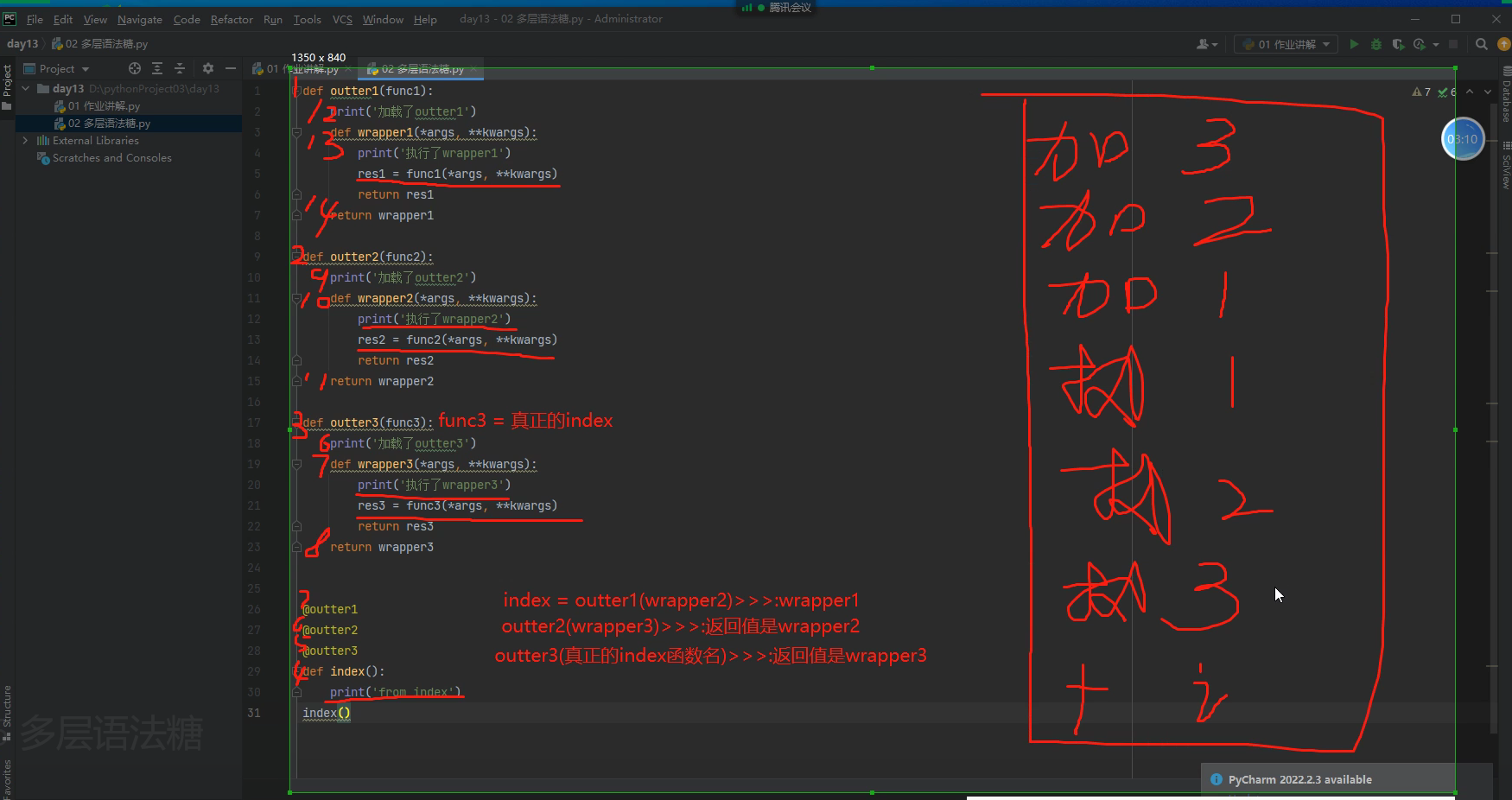Open the Project view selector dropdown
The width and height of the screenshot is (1512, 800).
57,68
